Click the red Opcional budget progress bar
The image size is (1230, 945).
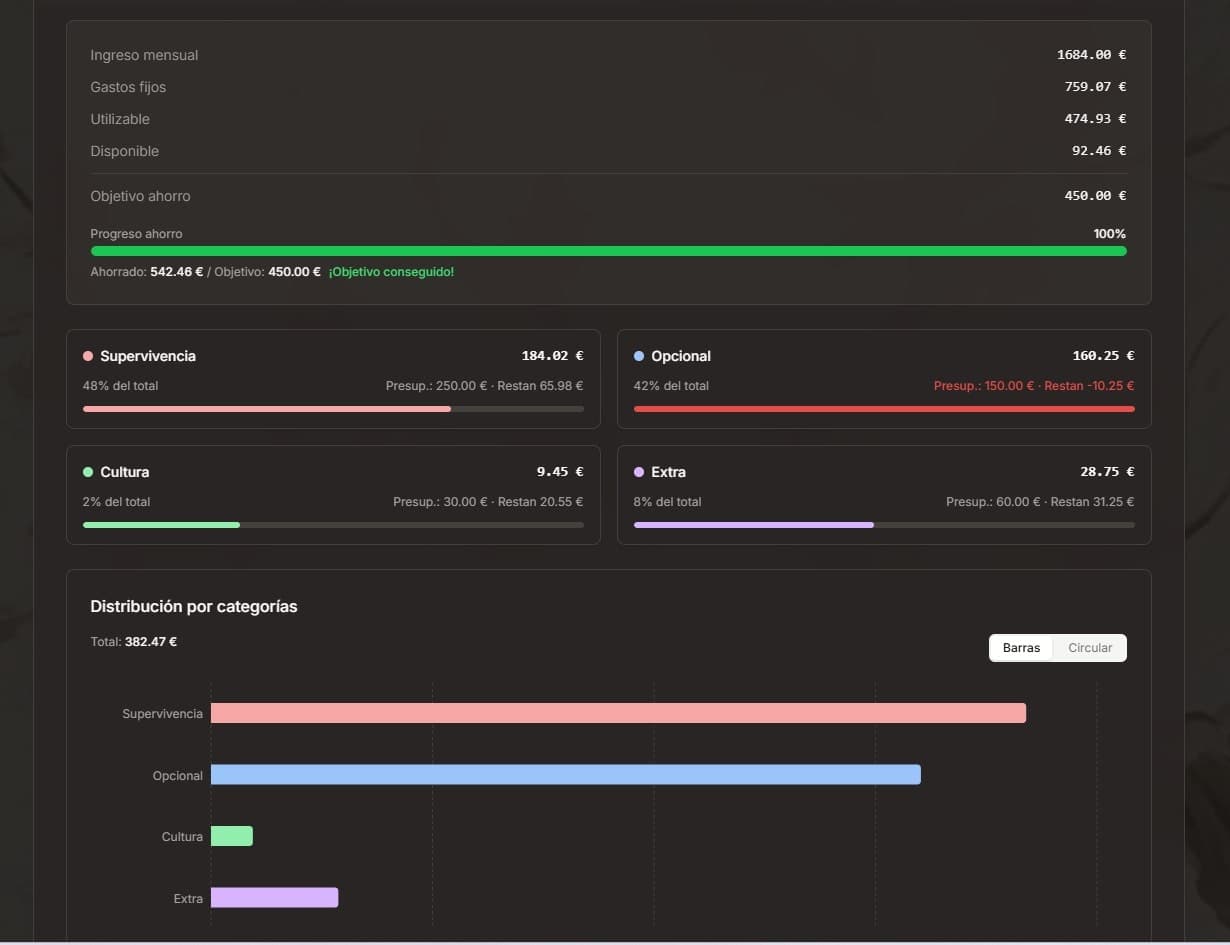pos(884,409)
